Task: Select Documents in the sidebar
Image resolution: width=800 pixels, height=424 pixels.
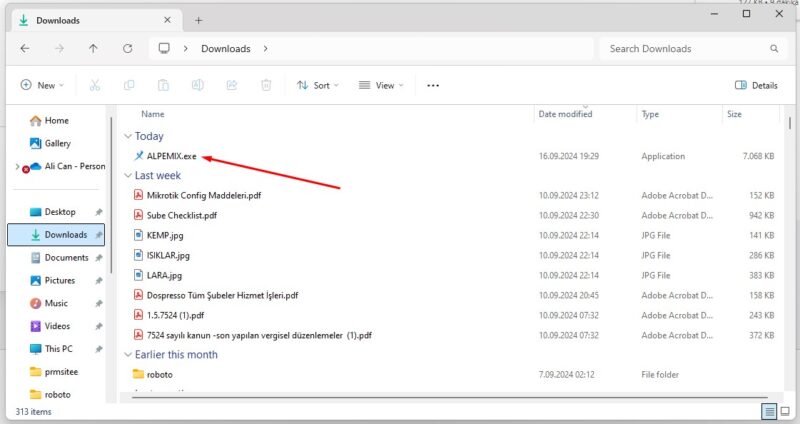Action: pos(66,257)
